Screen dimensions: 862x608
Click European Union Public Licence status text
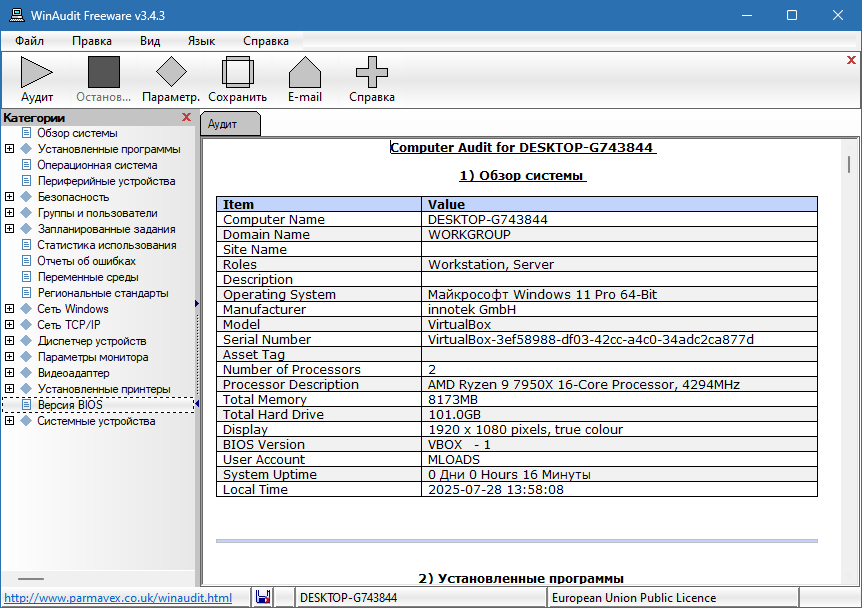634,598
